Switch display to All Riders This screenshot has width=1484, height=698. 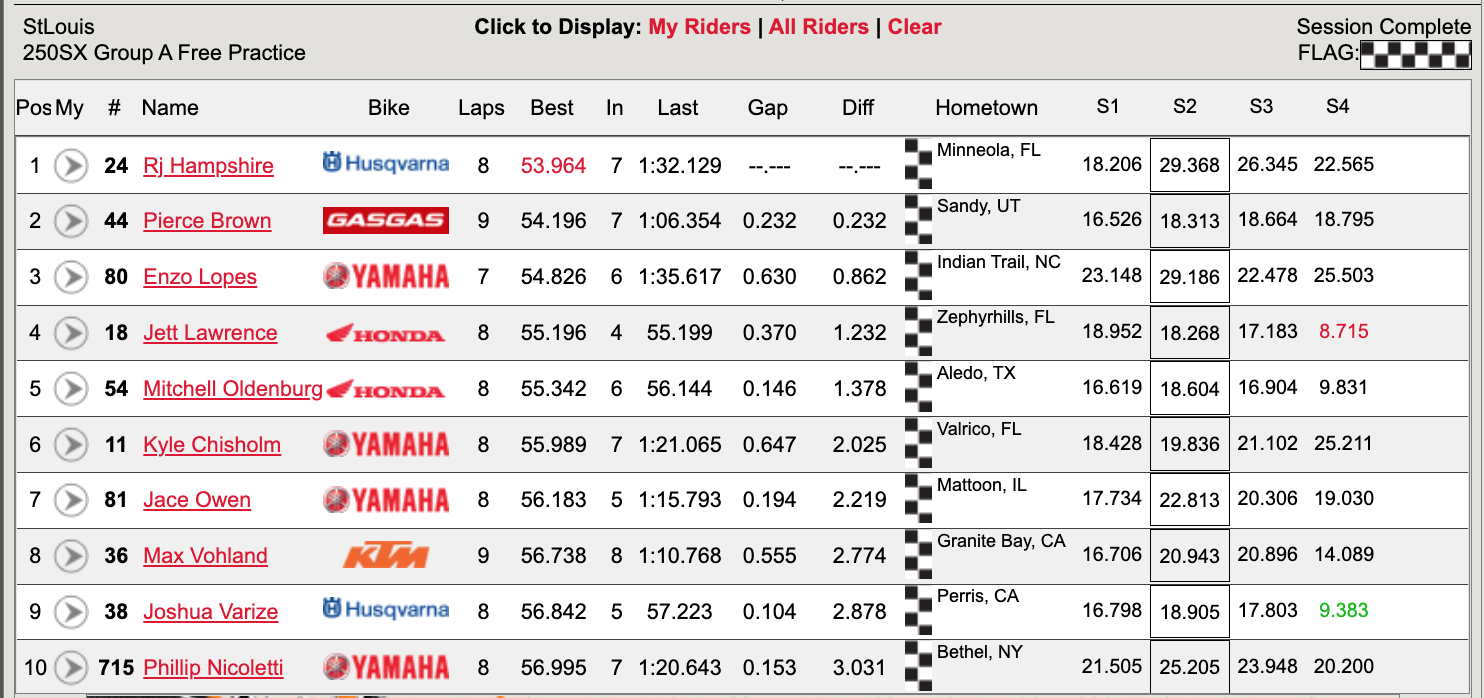819,27
